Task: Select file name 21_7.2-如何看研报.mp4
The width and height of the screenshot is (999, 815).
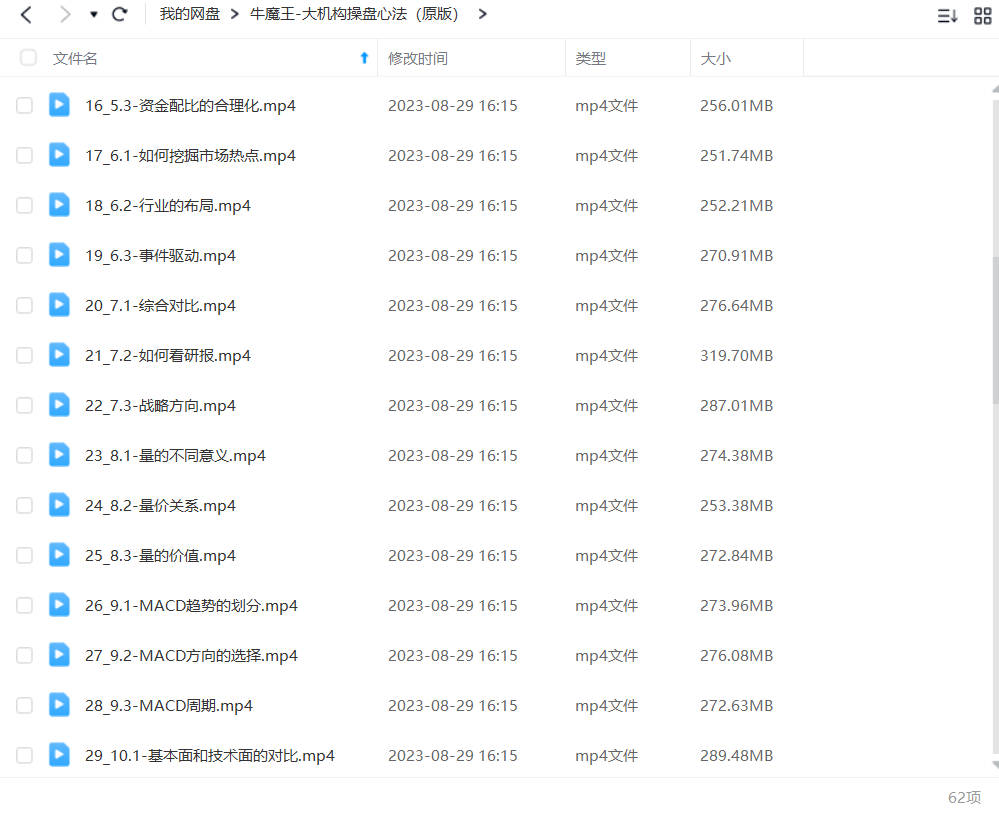Action: coord(168,356)
